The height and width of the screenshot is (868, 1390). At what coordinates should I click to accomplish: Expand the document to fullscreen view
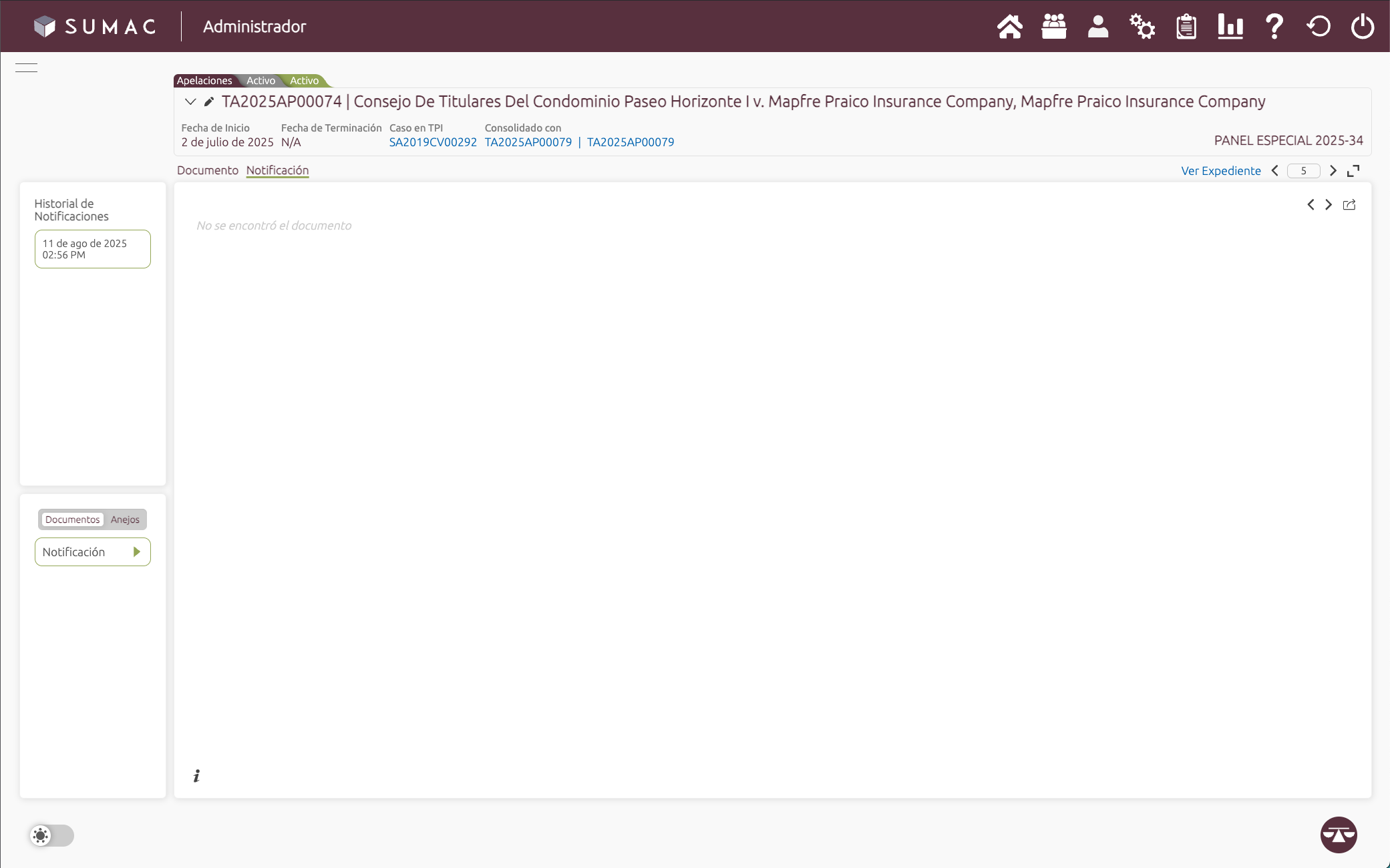(x=1353, y=171)
